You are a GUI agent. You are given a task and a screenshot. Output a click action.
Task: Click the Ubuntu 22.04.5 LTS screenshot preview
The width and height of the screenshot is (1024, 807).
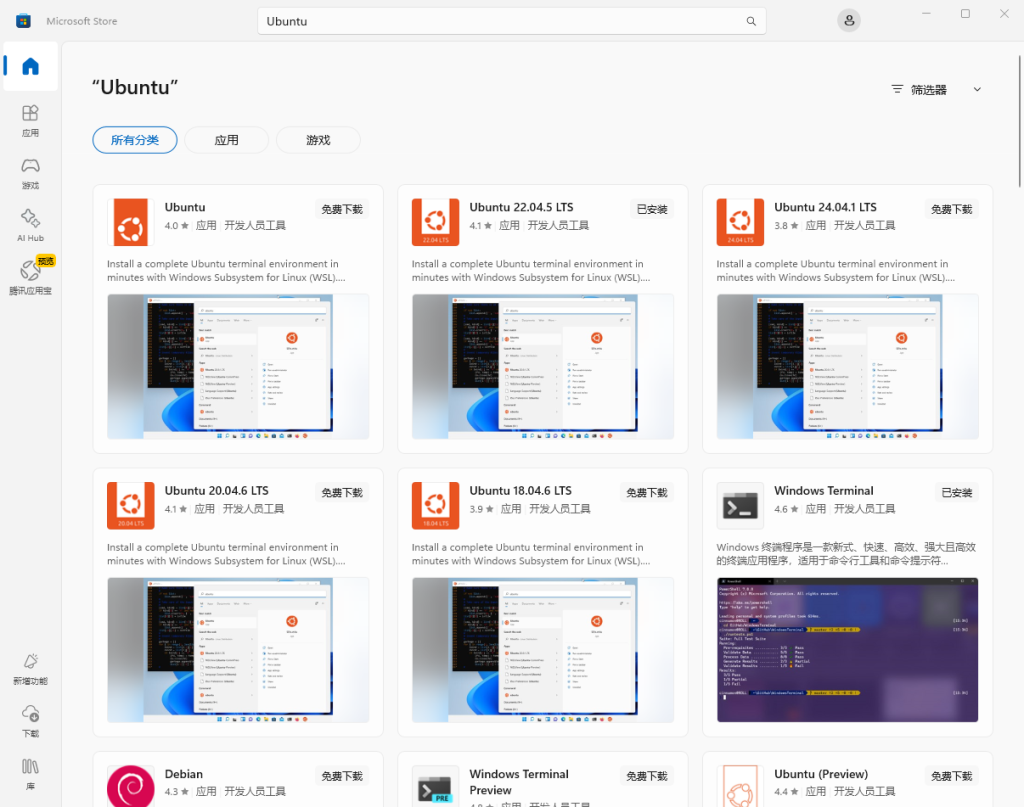pos(542,367)
